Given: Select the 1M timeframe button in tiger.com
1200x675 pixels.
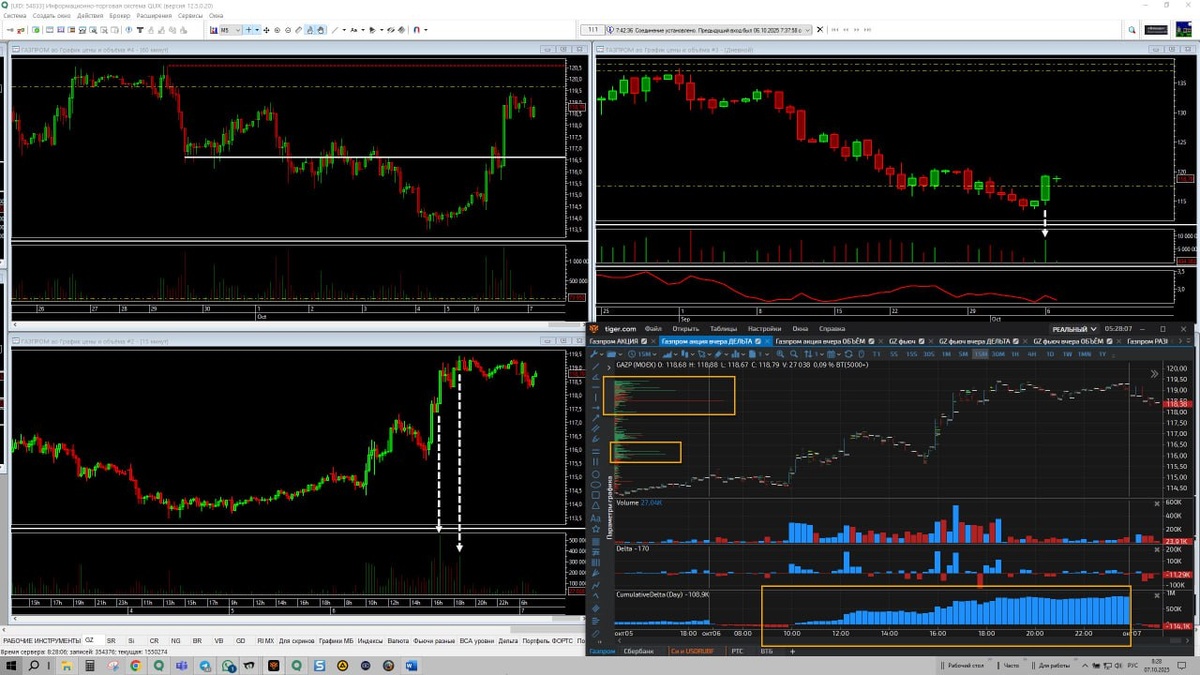Looking at the screenshot, I should point(947,352).
